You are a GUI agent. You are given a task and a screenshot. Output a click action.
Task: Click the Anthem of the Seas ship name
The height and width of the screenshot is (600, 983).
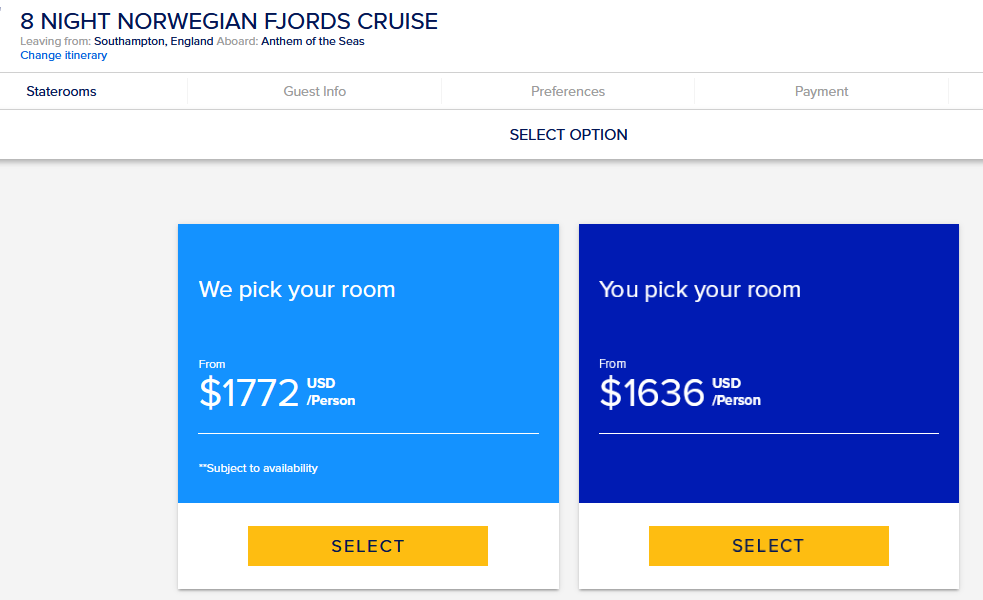[x=313, y=41]
